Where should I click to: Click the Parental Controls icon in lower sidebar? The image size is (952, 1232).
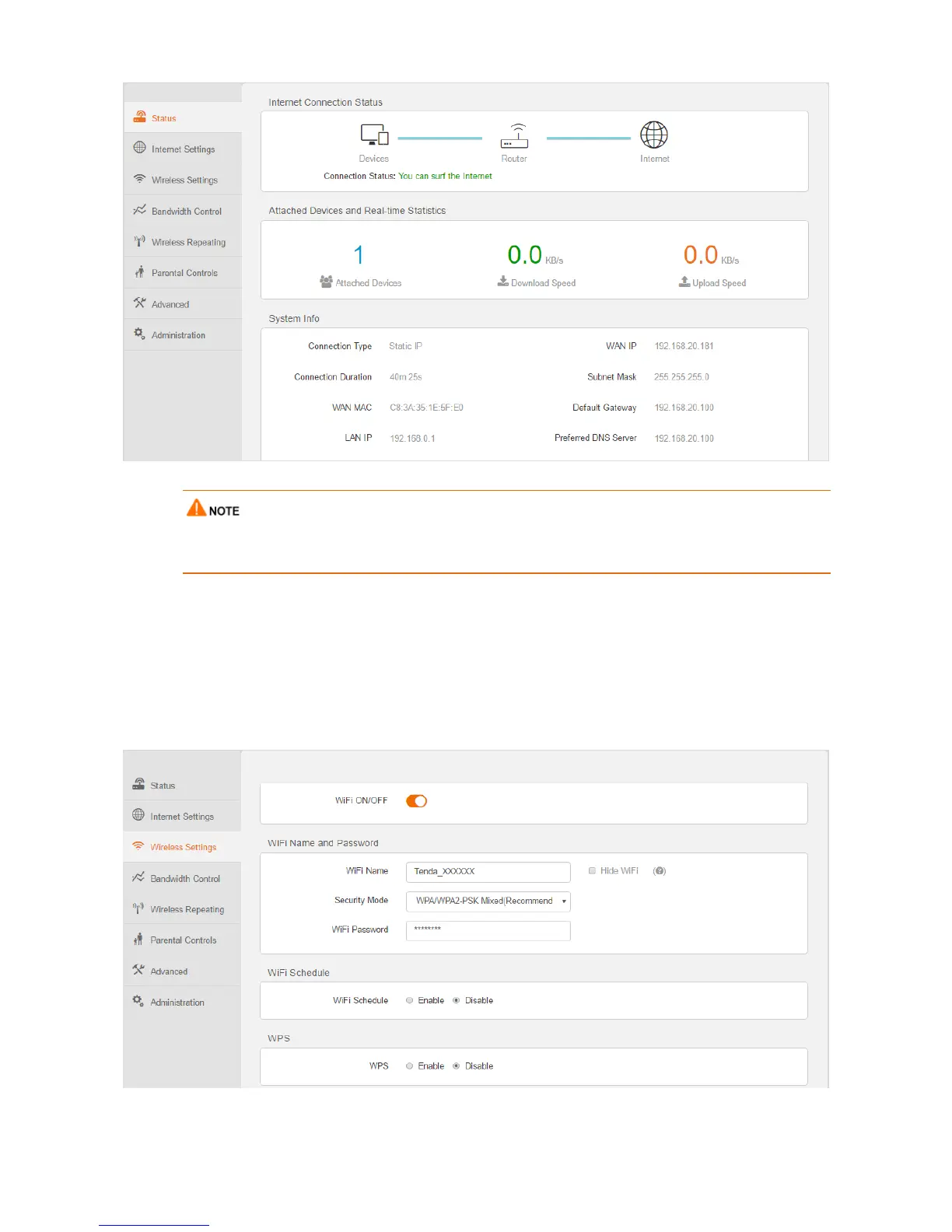(x=138, y=940)
